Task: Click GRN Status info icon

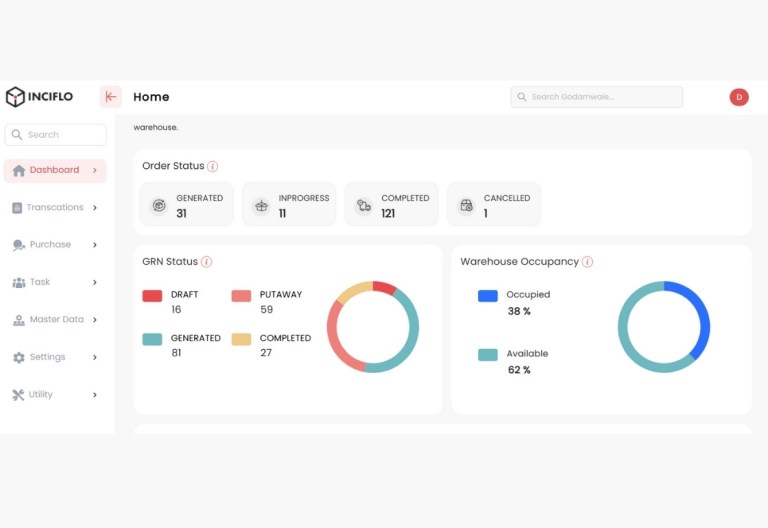Action: [207, 262]
